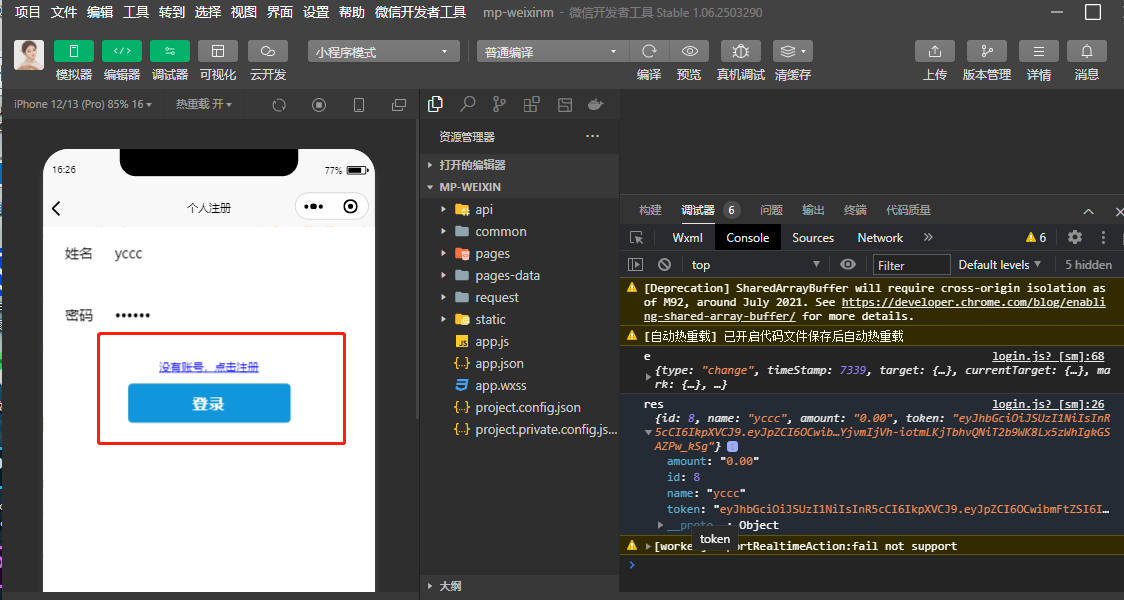The image size is (1124, 600).
Task: Click the 真机调试 bug icon
Action: [x=740, y=52]
